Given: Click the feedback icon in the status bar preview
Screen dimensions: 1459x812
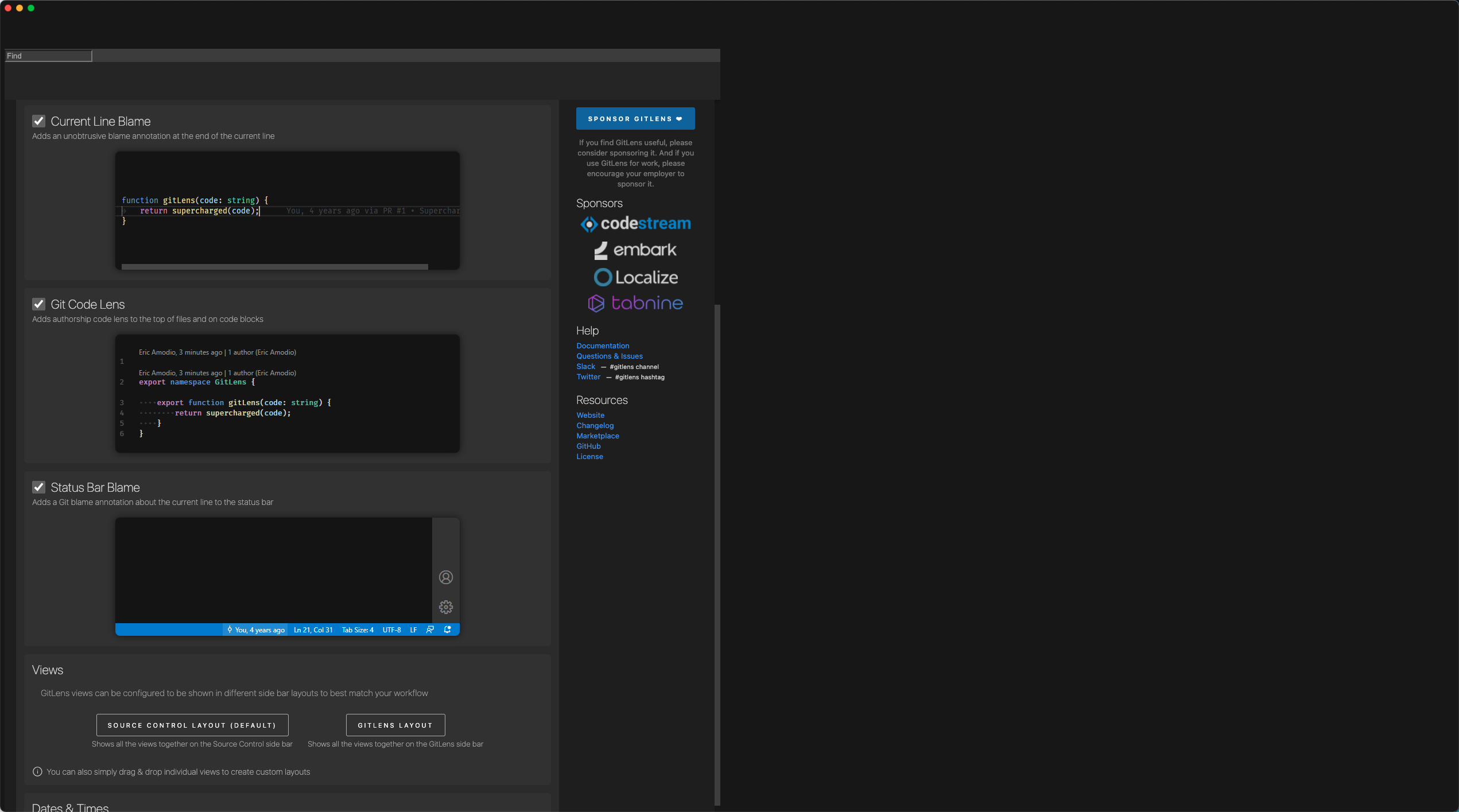Looking at the screenshot, I should tap(429, 630).
